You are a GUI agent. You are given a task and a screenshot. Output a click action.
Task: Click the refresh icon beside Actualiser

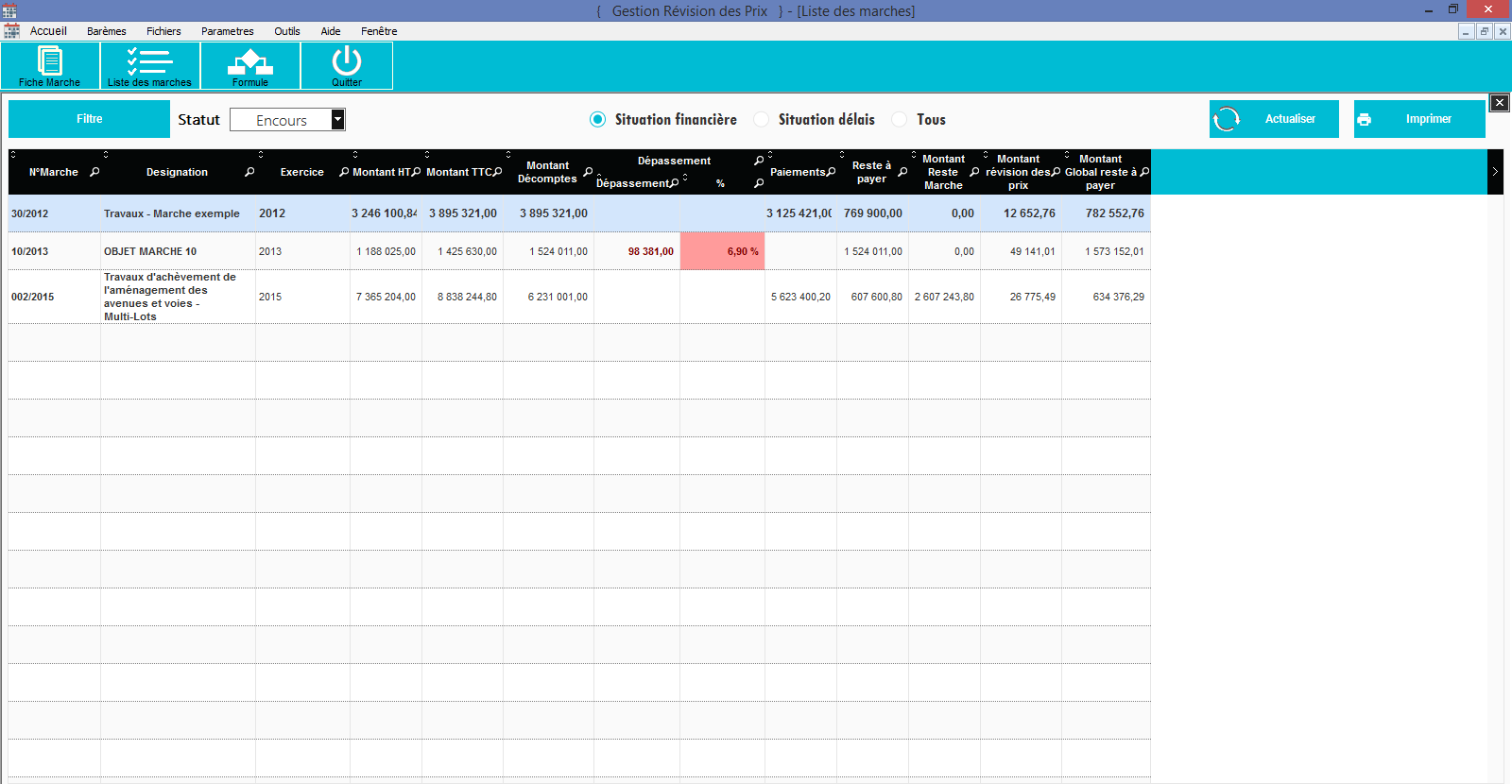[1227, 119]
